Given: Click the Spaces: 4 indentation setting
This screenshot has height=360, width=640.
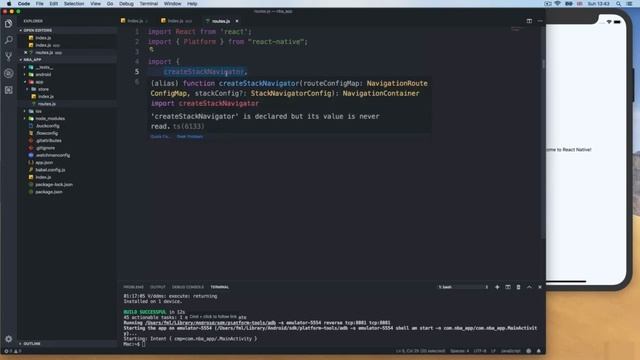Looking at the screenshot, I should pos(459,351).
